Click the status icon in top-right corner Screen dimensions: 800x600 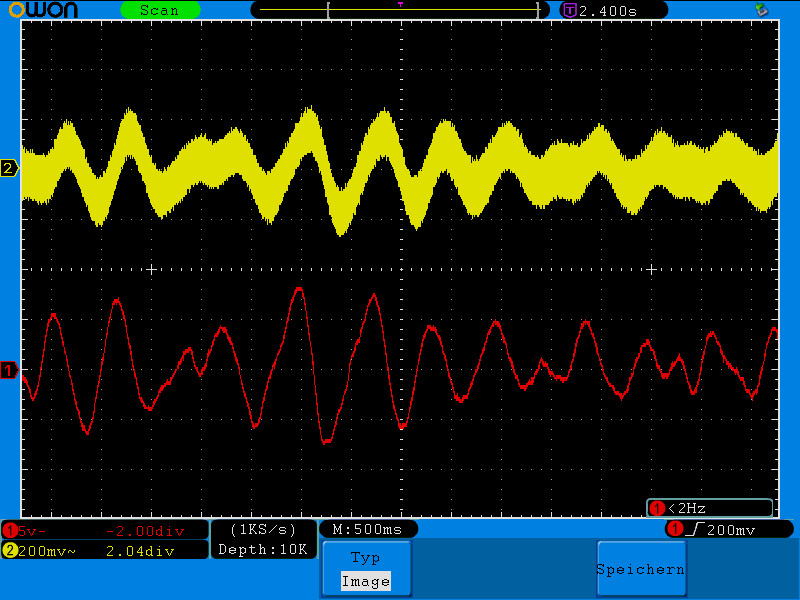[762, 10]
